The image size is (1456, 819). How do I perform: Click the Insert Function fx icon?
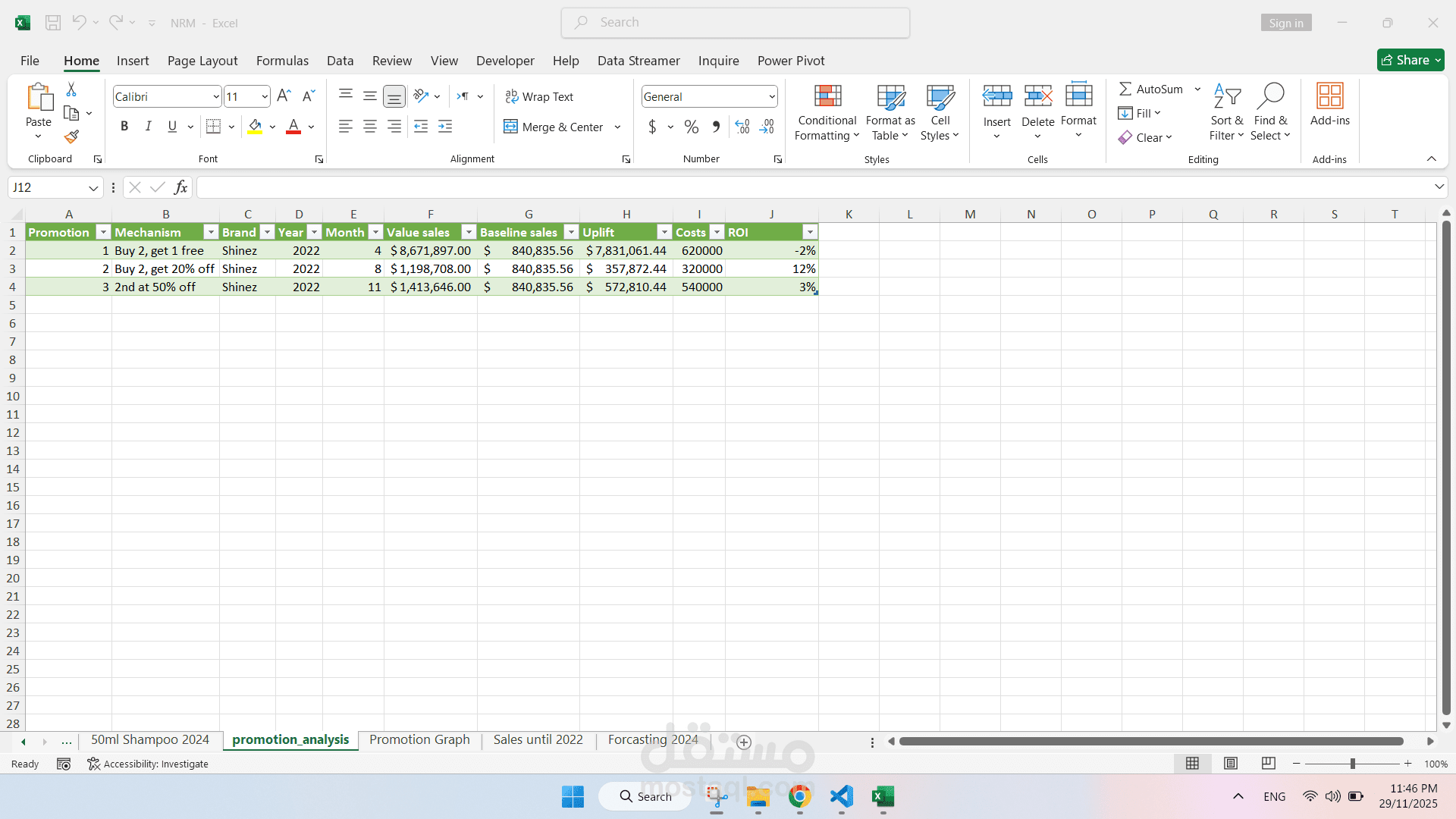[x=180, y=187]
